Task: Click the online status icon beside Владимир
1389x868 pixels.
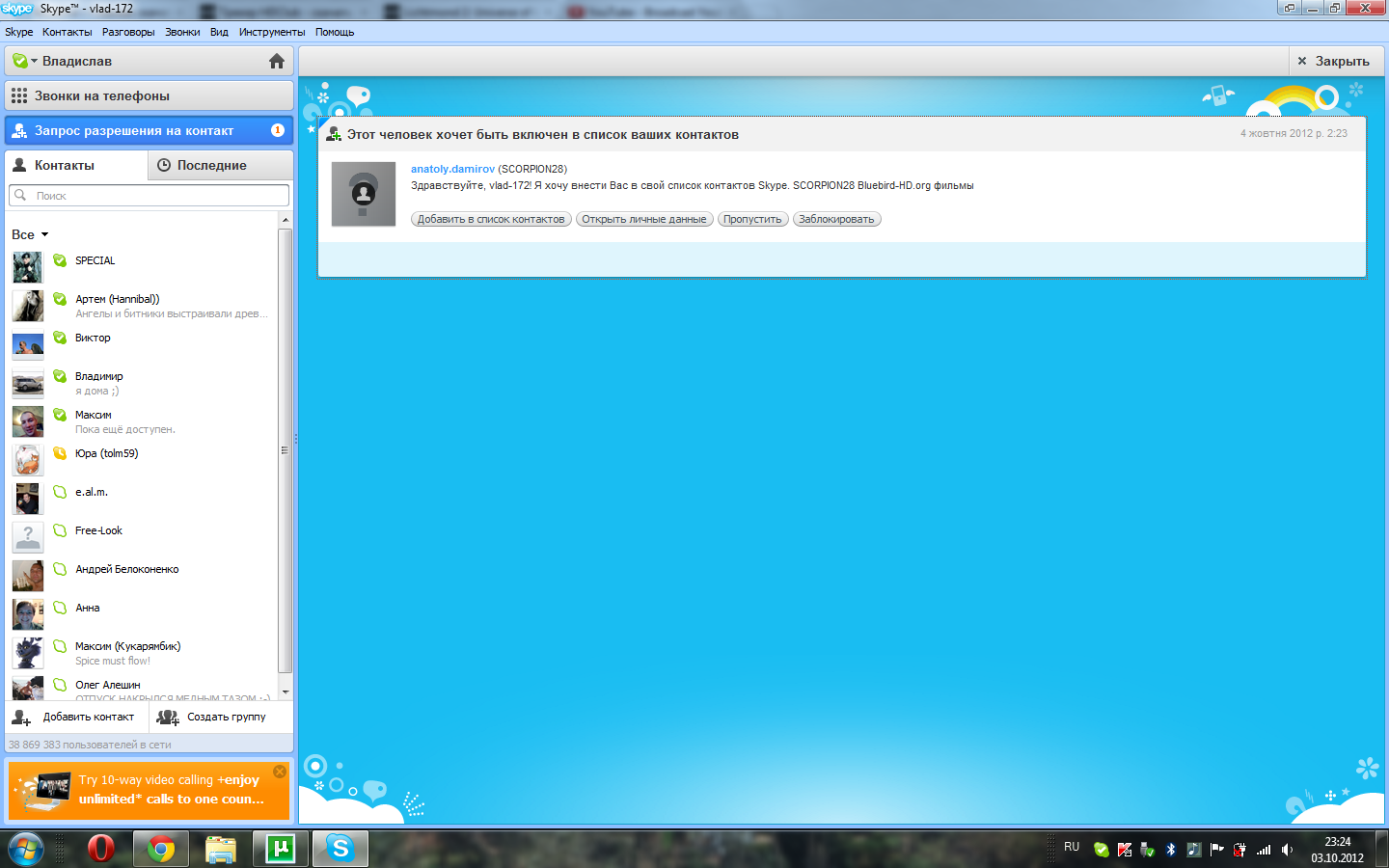Action: coord(60,376)
